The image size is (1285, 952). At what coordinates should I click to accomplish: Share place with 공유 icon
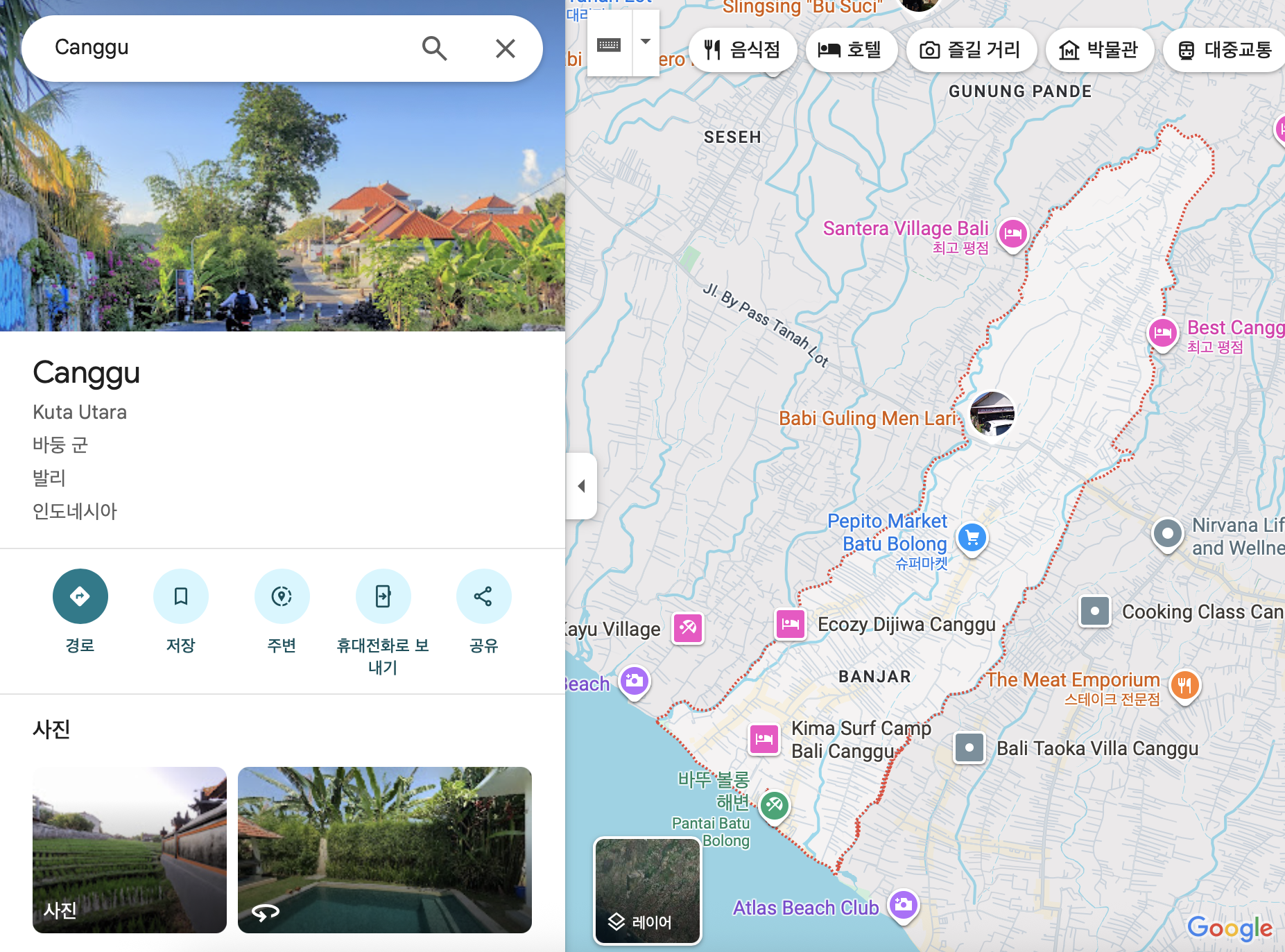(484, 596)
